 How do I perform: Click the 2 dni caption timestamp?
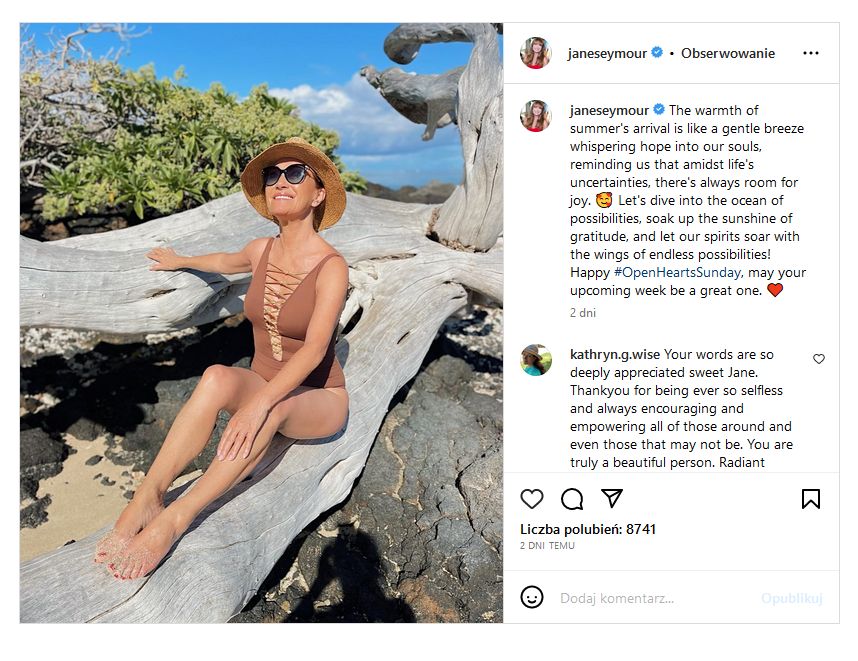(x=582, y=312)
